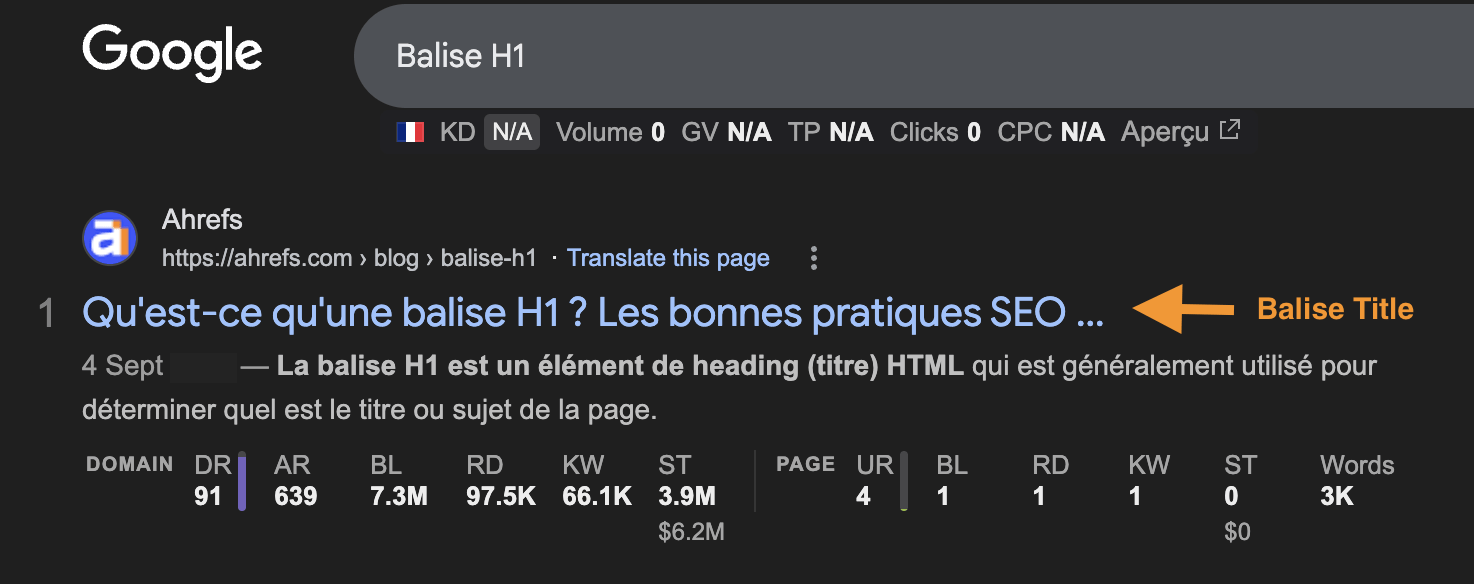1474x584 pixels.
Task: Click the Ahrefs favicon next to the result
Action: (x=109, y=239)
